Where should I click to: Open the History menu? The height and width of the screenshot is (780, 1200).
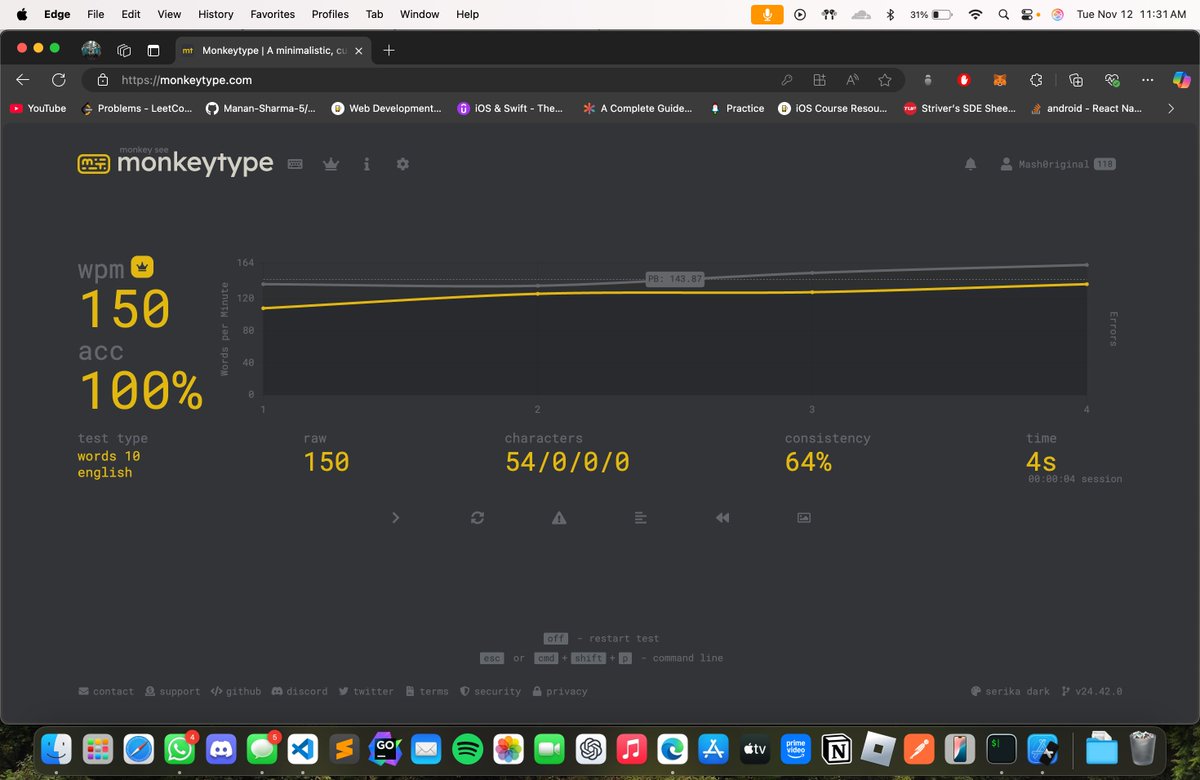(x=215, y=14)
